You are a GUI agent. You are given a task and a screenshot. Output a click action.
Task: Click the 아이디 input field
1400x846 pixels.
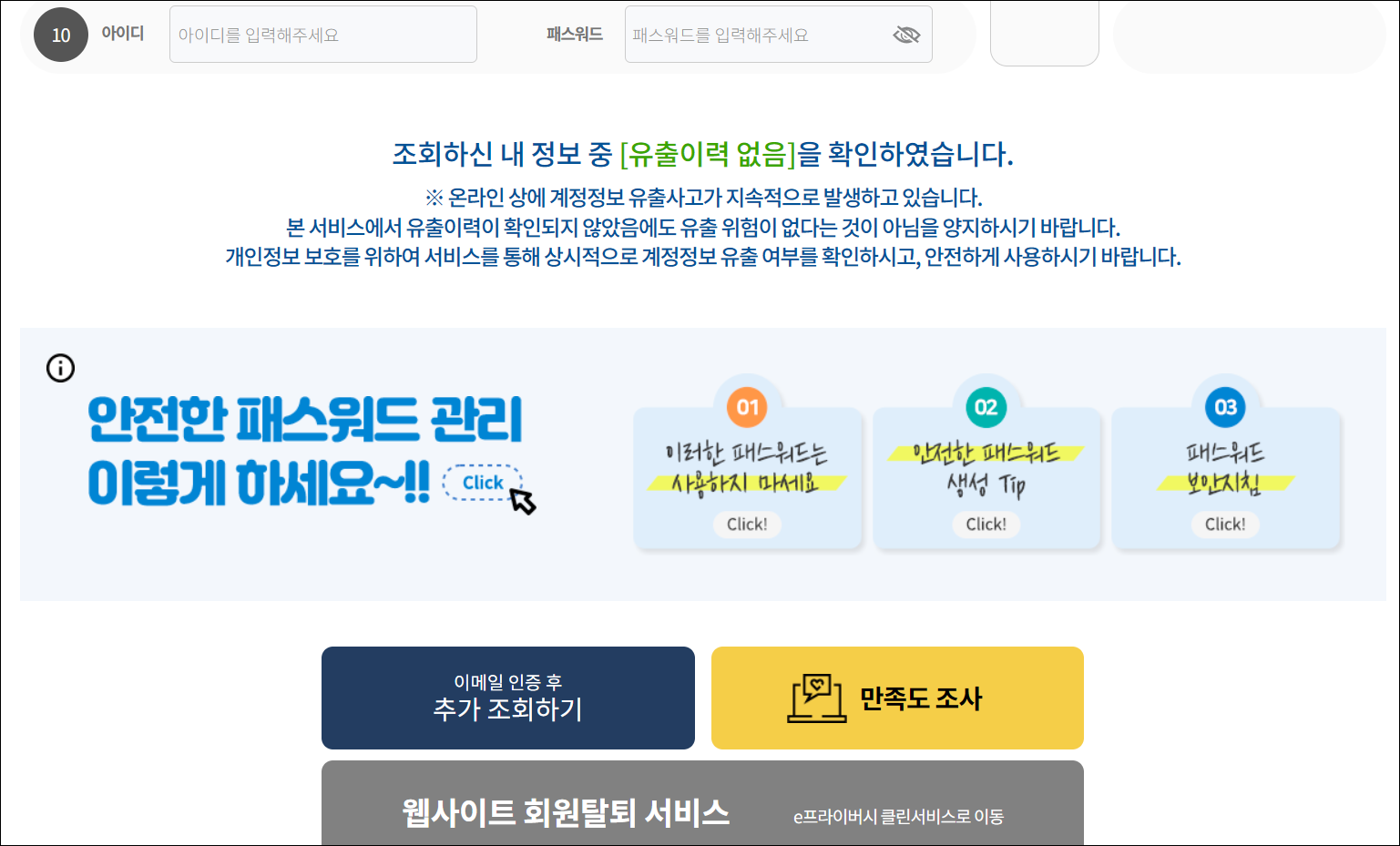(323, 35)
